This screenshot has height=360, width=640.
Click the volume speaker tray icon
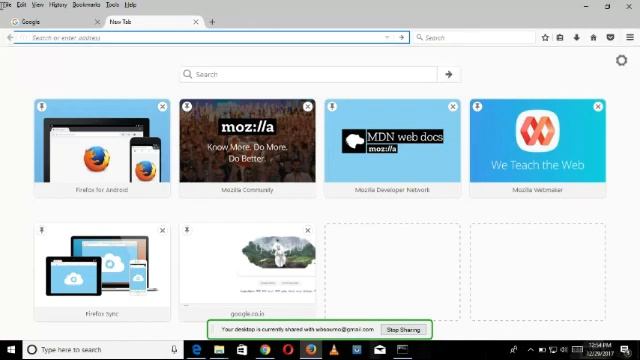(x=564, y=350)
